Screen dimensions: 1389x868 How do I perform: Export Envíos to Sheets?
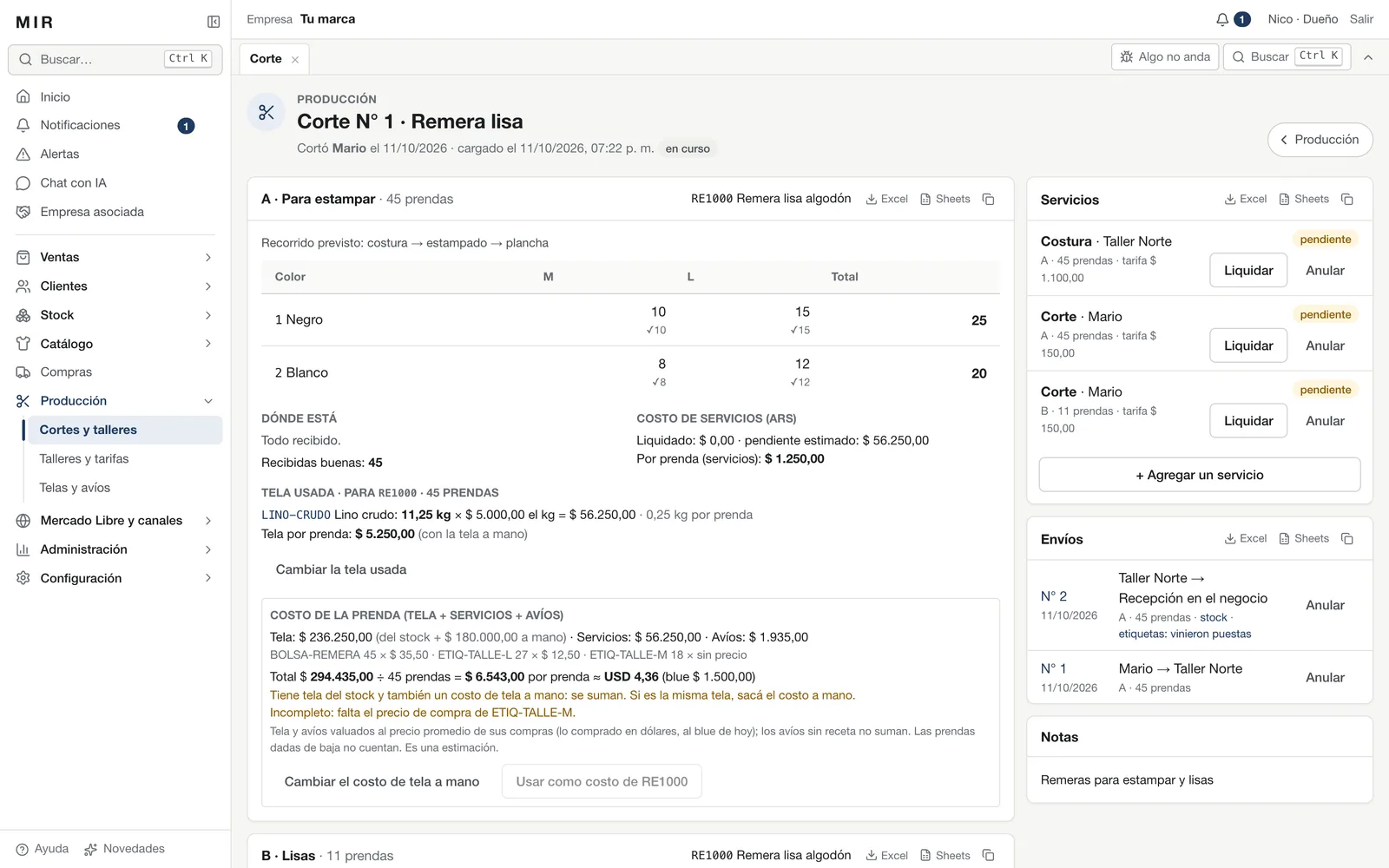click(x=1304, y=538)
